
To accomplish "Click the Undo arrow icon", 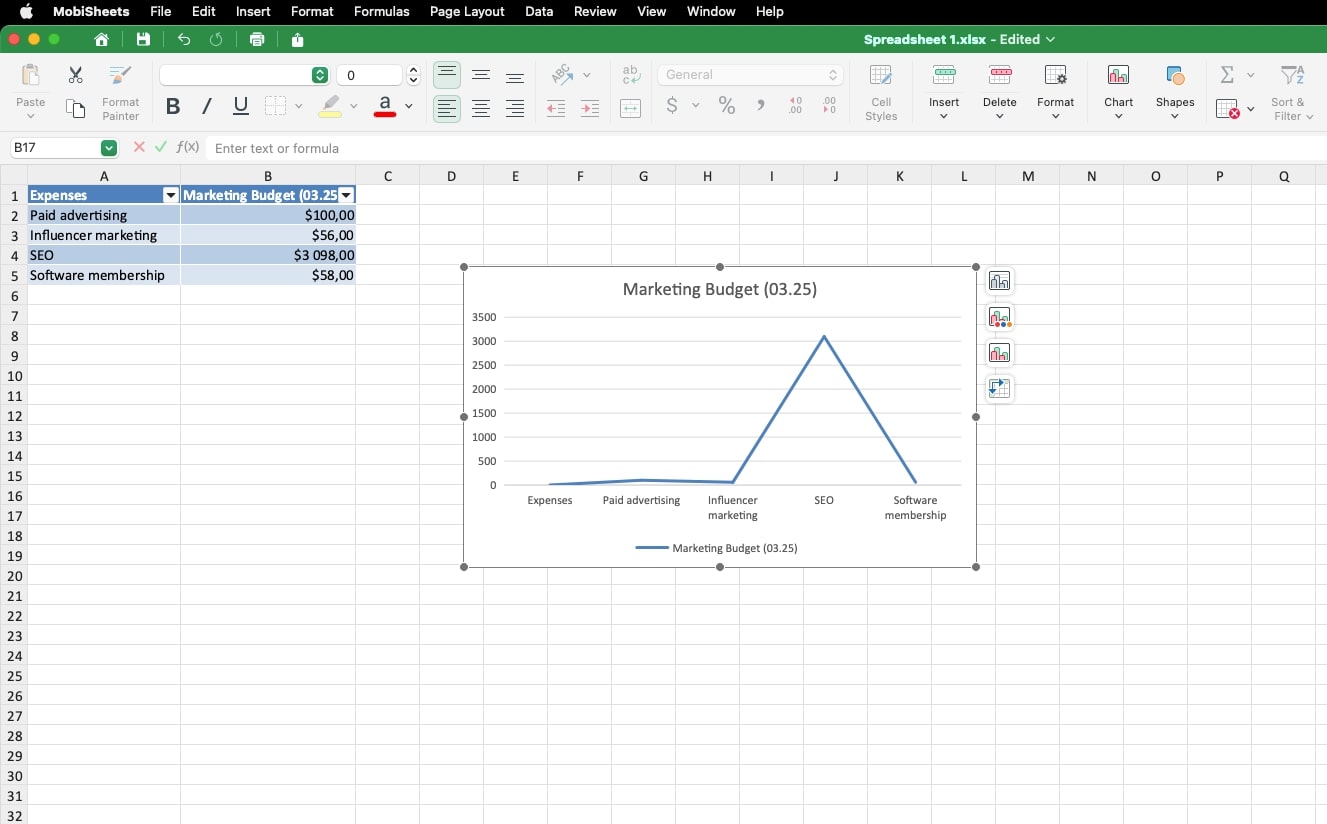I will [184, 40].
